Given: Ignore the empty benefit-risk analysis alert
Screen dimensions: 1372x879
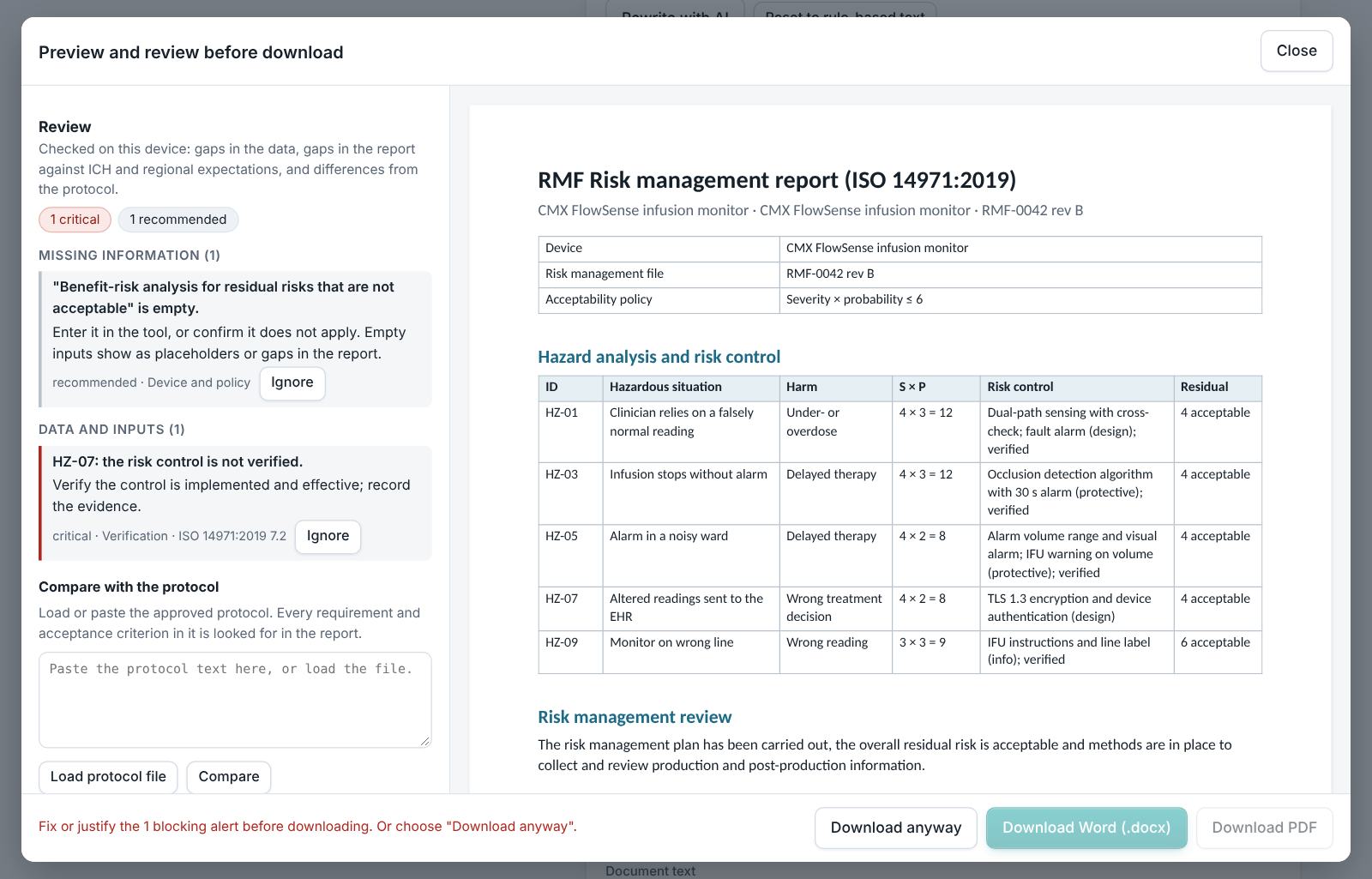Looking at the screenshot, I should tap(292, 382).
